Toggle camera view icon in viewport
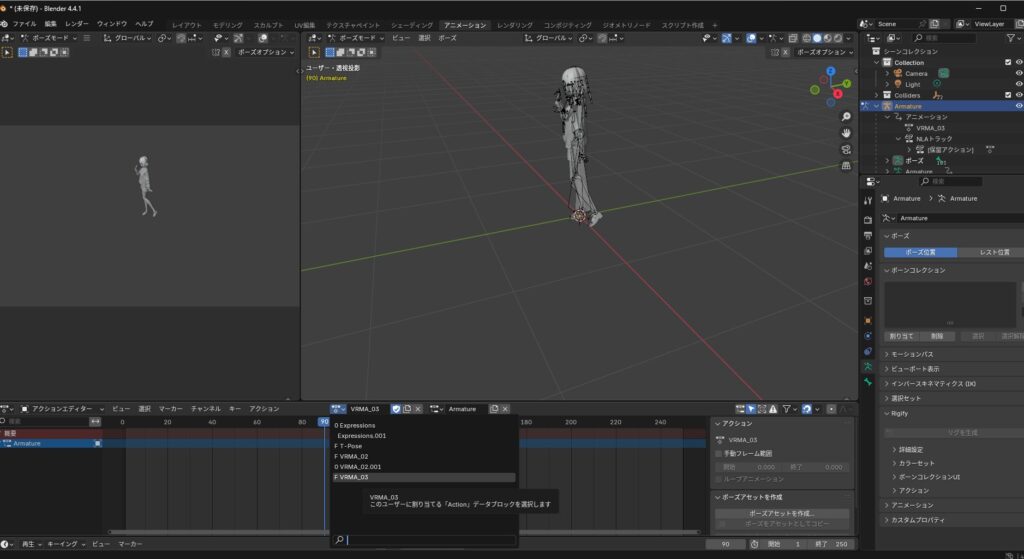Screen dimensions: 1024x559 846,150
